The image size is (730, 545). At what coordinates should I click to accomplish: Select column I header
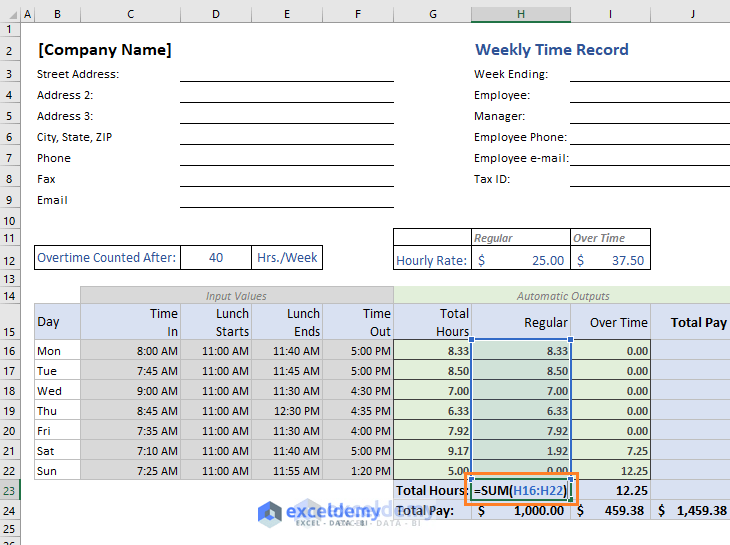coord(610,14)
